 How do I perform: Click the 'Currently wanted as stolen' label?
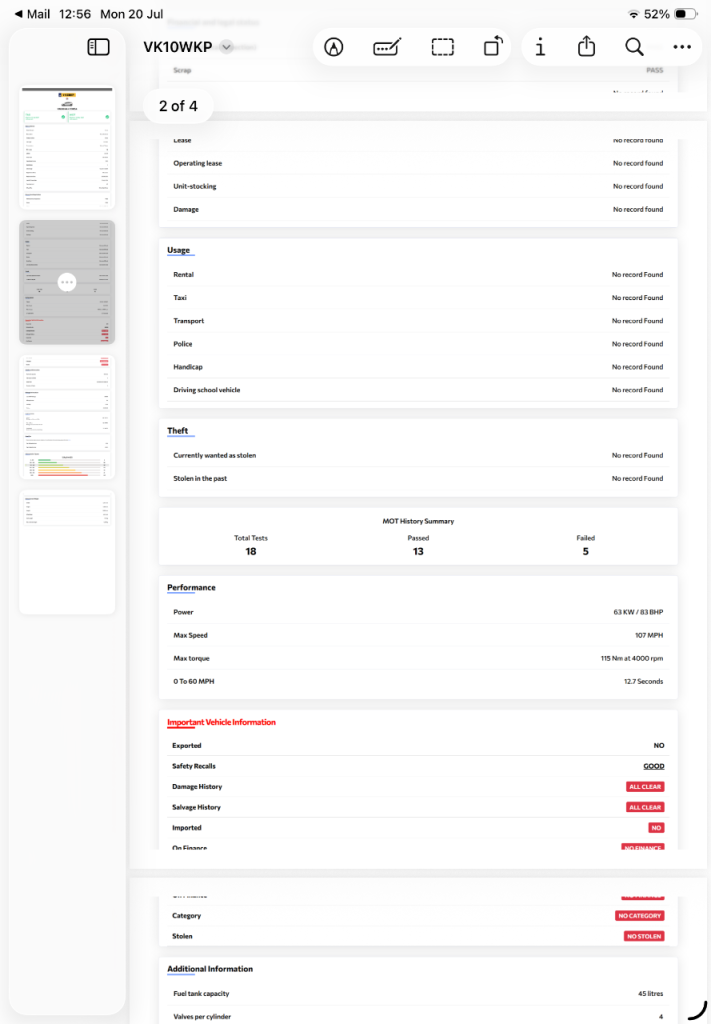(215, 456)
